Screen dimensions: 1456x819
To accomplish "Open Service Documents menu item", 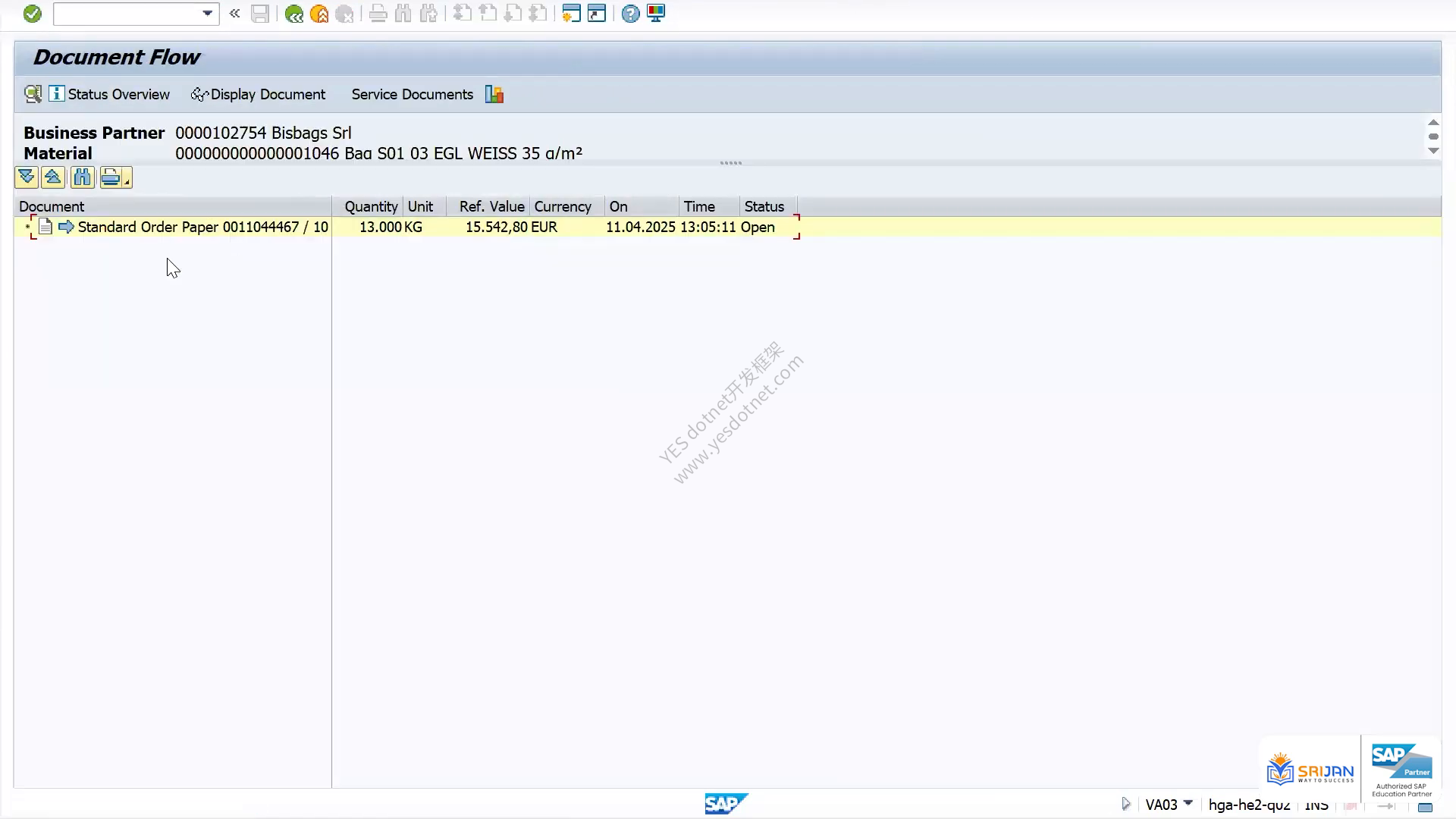I will click(x=412, y=94).
